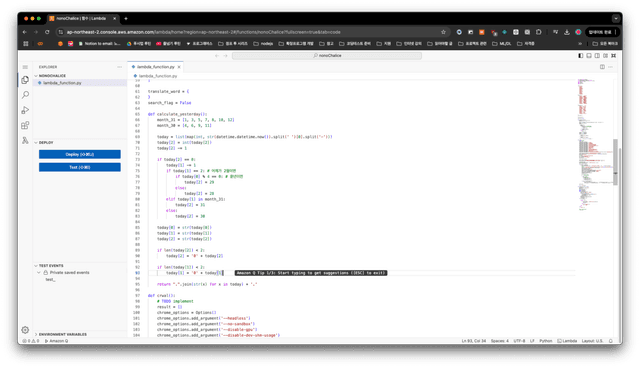
Task: Click the nonoChalice command center search box
Action: 327,55
